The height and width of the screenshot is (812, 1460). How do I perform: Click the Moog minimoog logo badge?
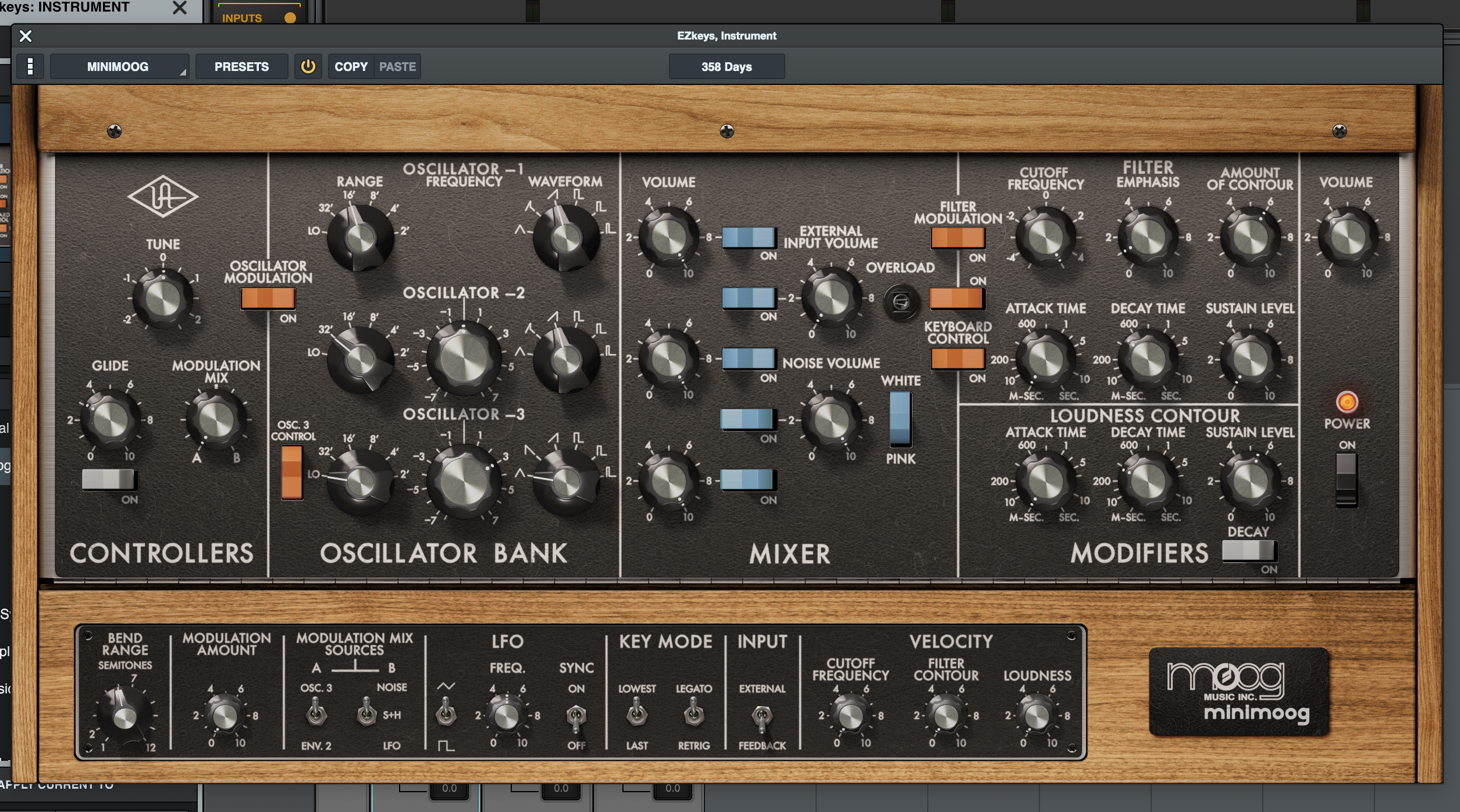(1239, 692)
